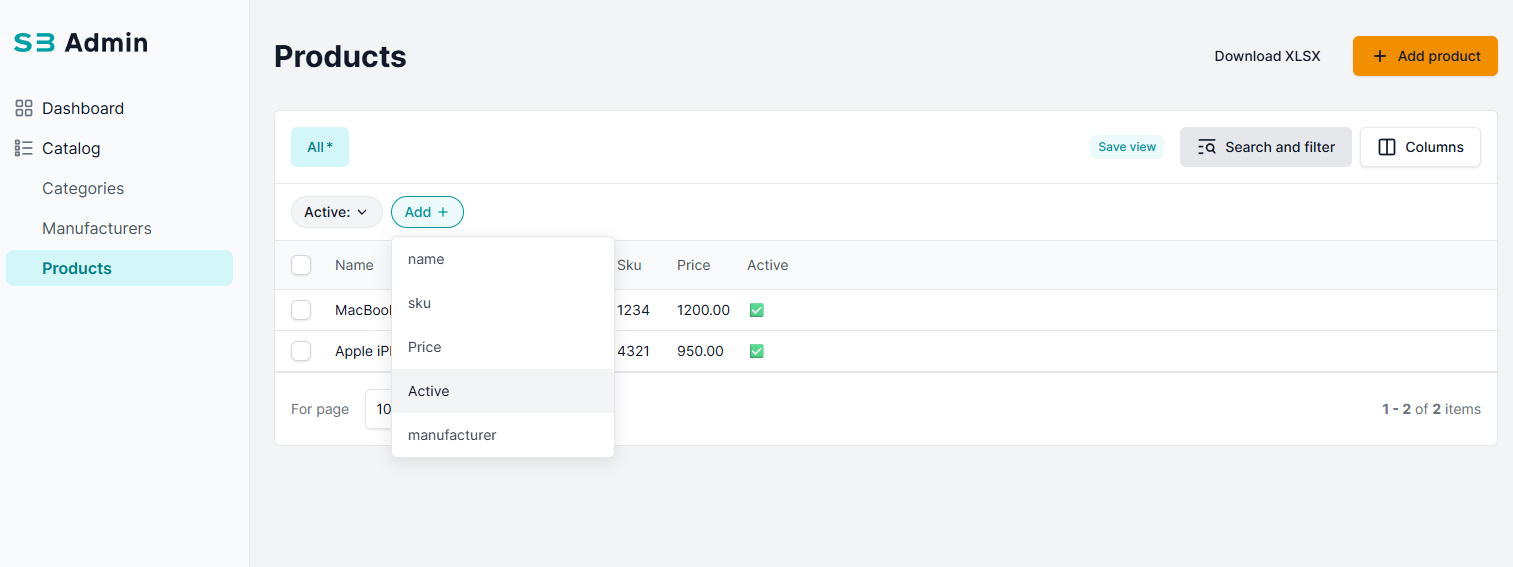Click the SB Admin logo icon
Viewport: 1513px width, 567px height.
pyautogui.click(x=34, y=43)
